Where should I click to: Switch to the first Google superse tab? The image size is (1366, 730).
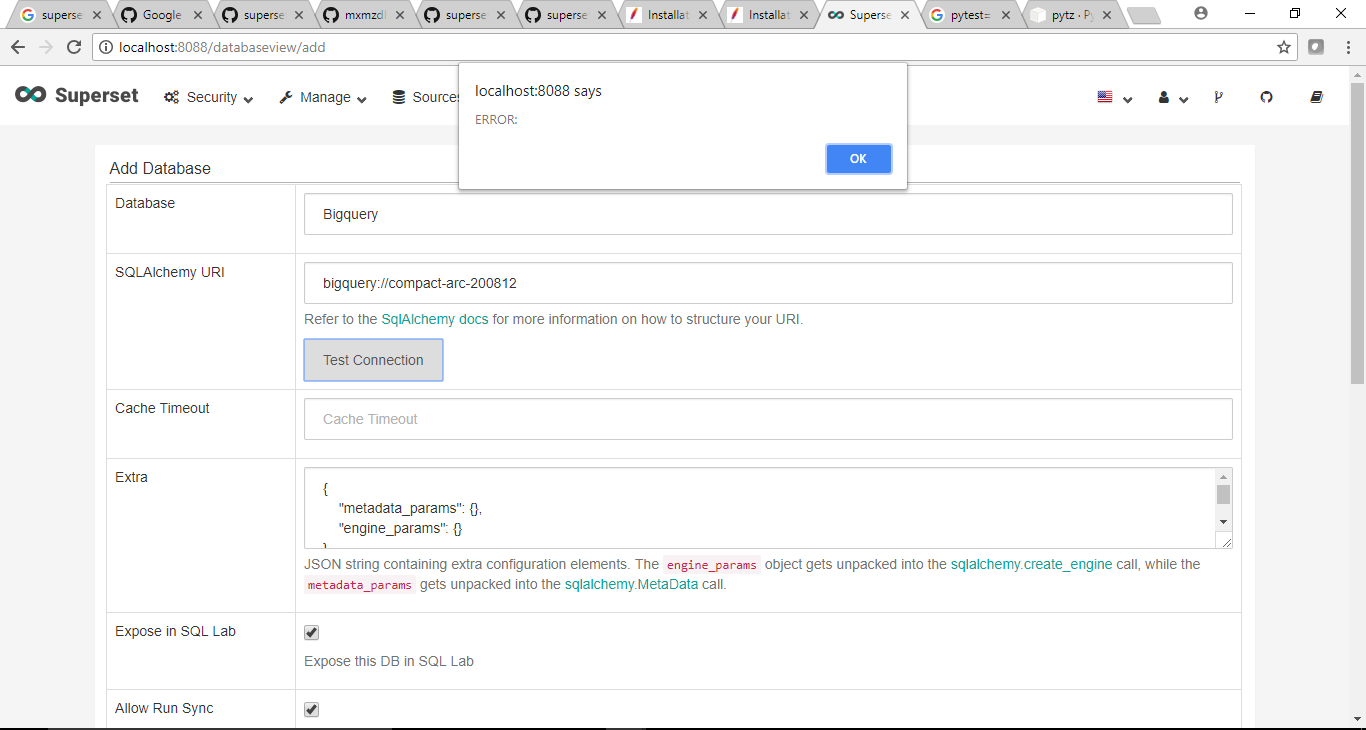[59, 15]
